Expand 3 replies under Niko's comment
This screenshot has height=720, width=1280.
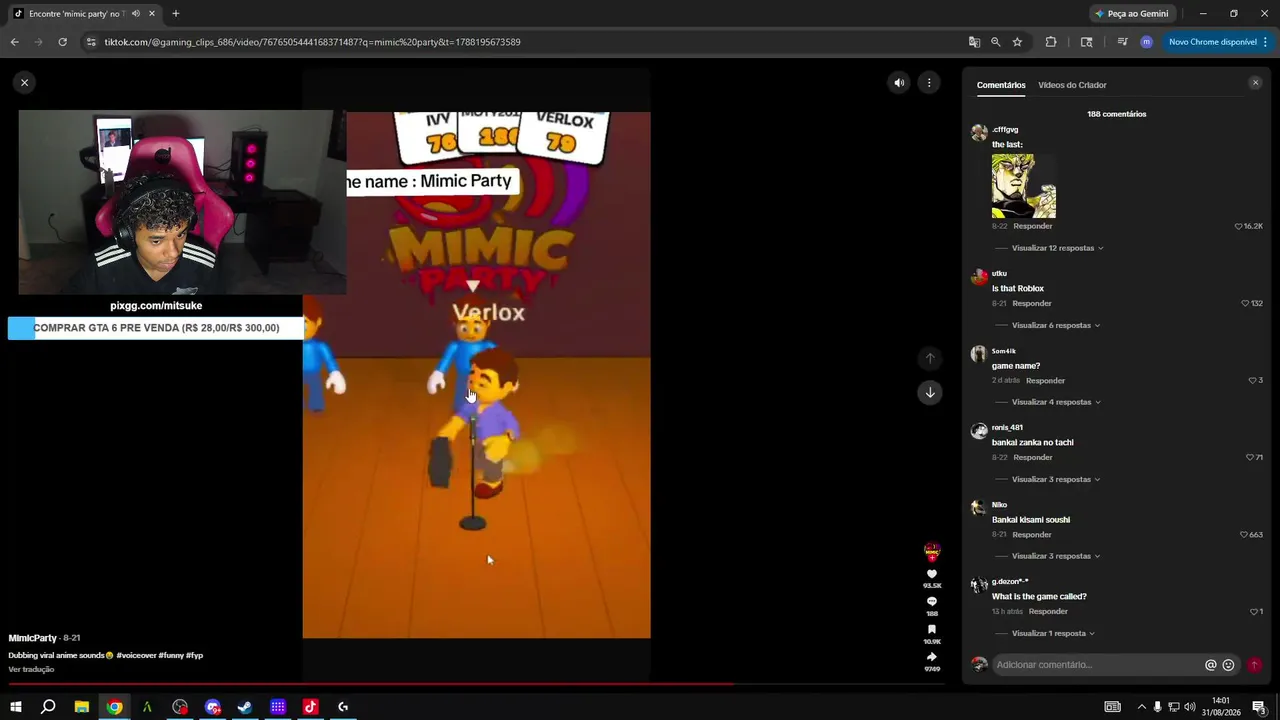[1055, 556]
